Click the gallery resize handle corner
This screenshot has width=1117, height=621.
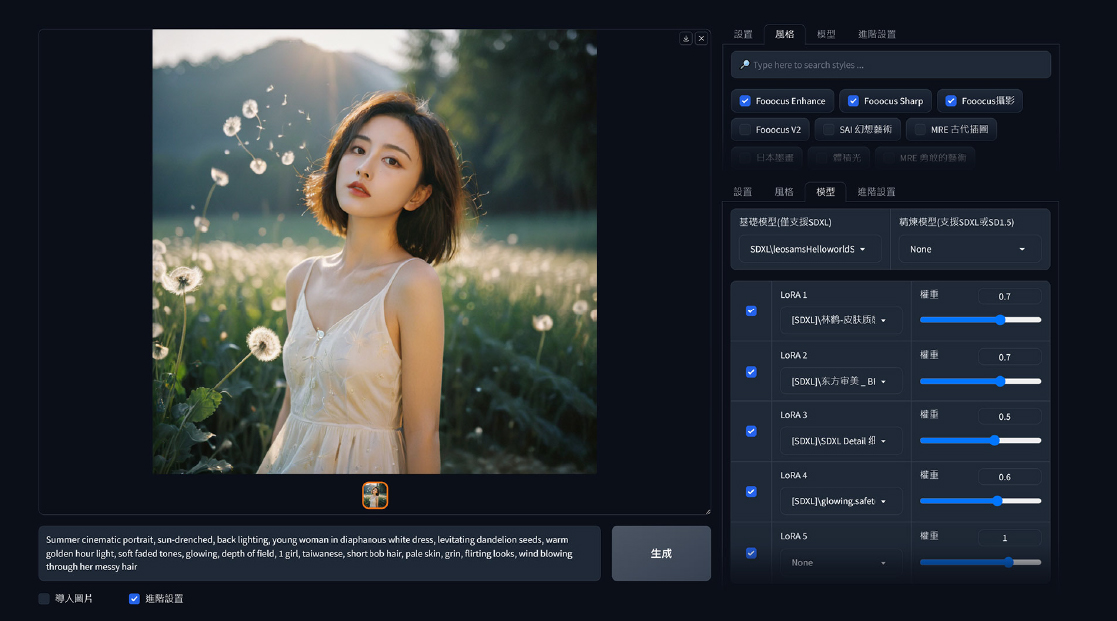pos(707,511)
